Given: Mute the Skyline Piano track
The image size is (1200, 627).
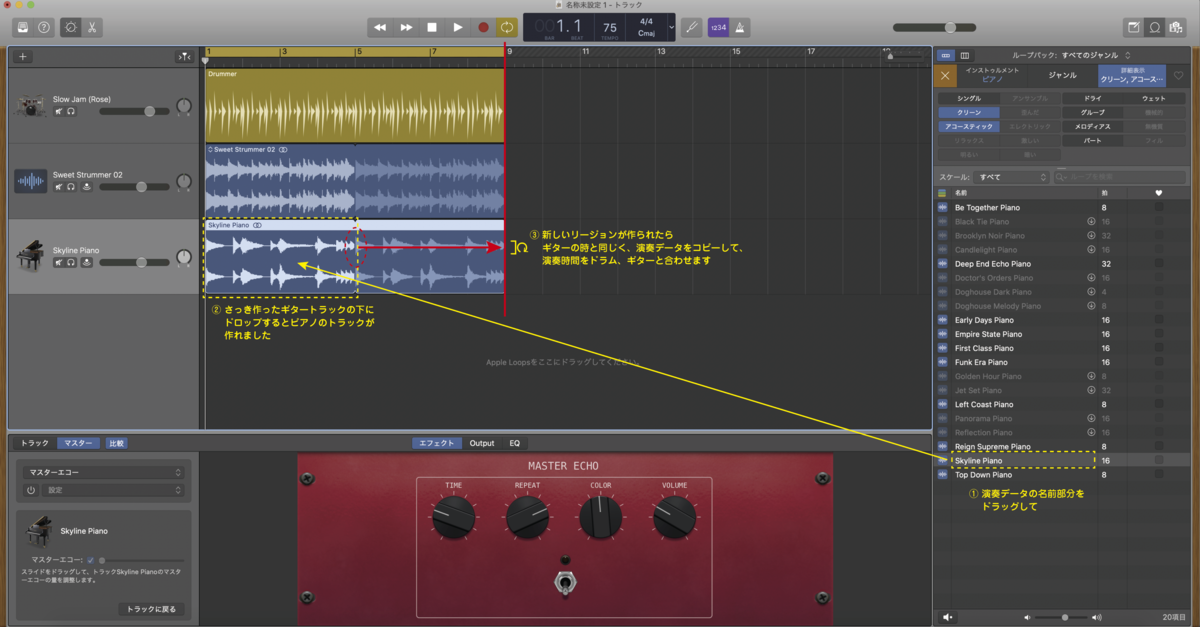Looking at the screenshot, I should [x=58, y=262].
